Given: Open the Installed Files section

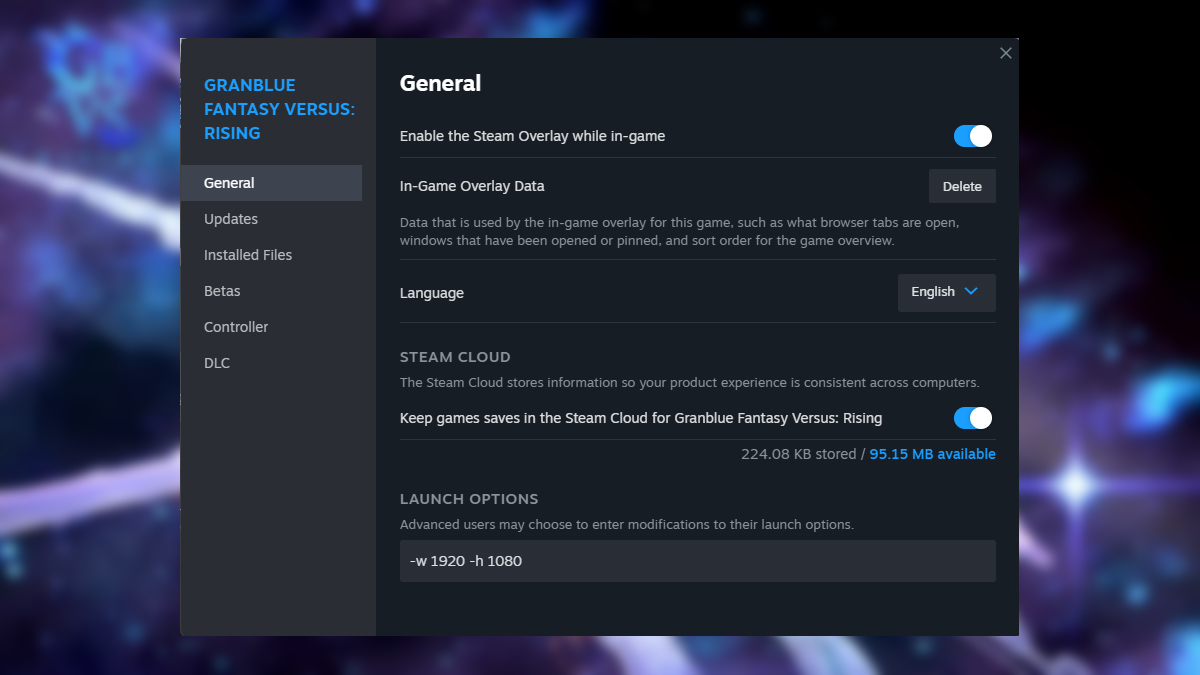Looking at the screenshot, I should point(248,254).
